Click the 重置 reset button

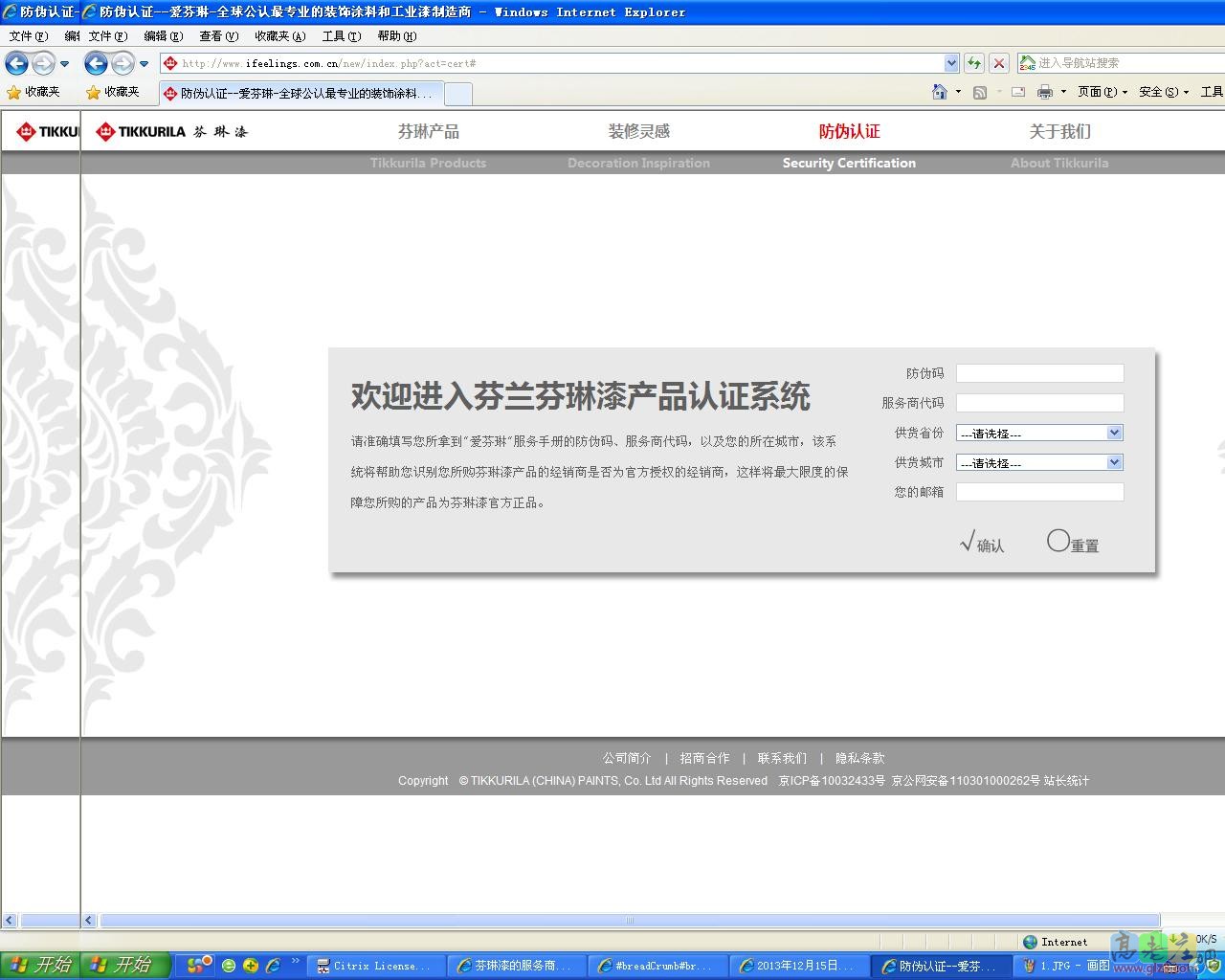[1074, 544]
